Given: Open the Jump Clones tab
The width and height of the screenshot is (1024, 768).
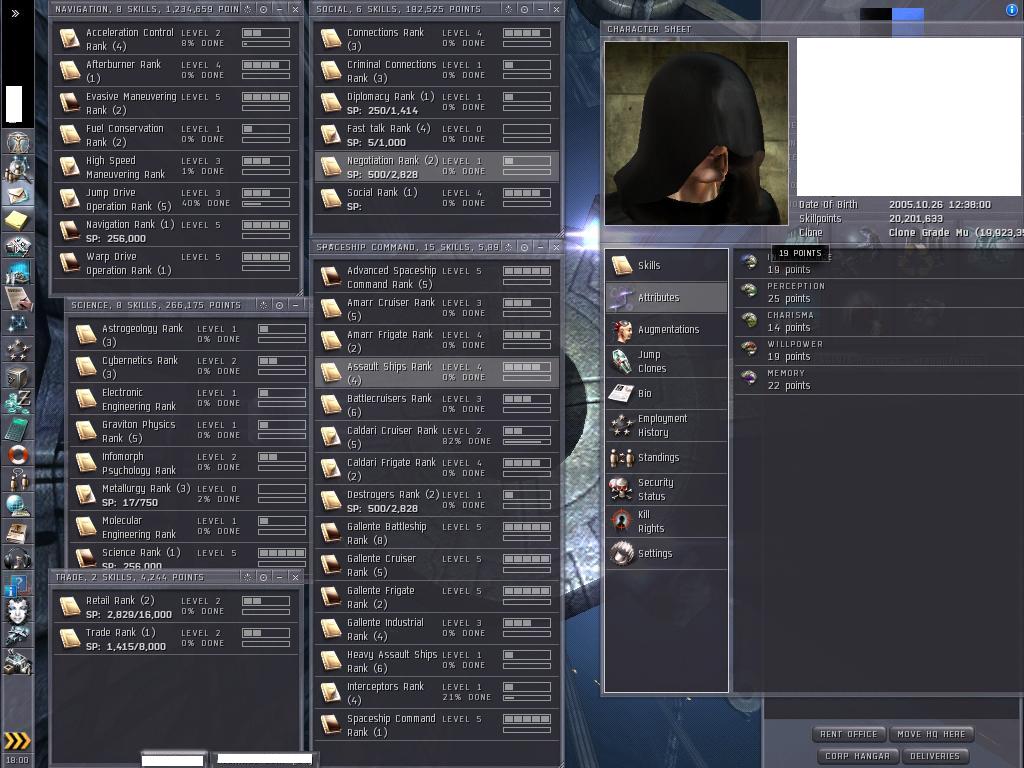Looking at the screenshot, I should tap(666, 361).
